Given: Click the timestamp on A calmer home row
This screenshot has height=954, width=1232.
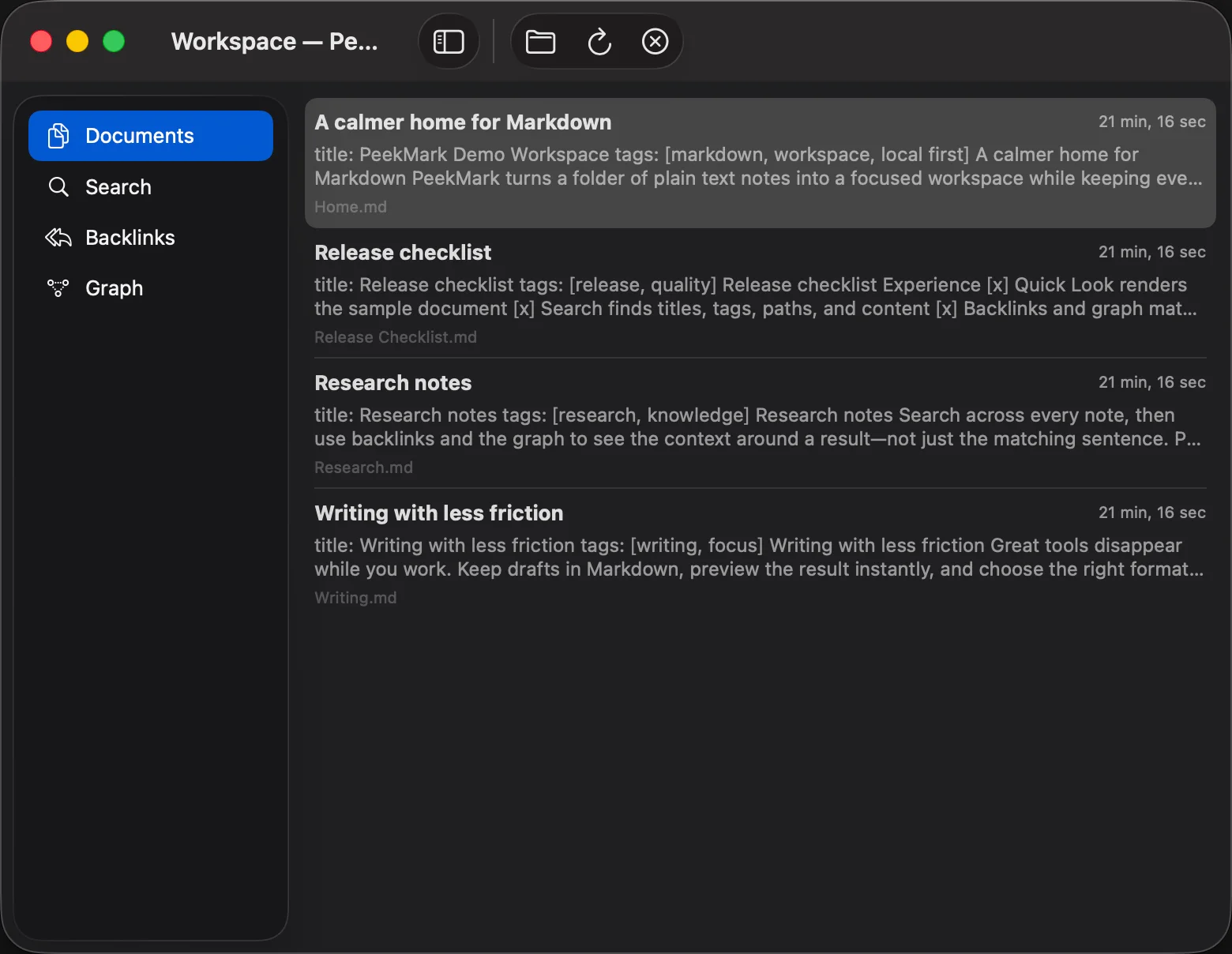Looking at the screenshot, I should coord(1152,122).
